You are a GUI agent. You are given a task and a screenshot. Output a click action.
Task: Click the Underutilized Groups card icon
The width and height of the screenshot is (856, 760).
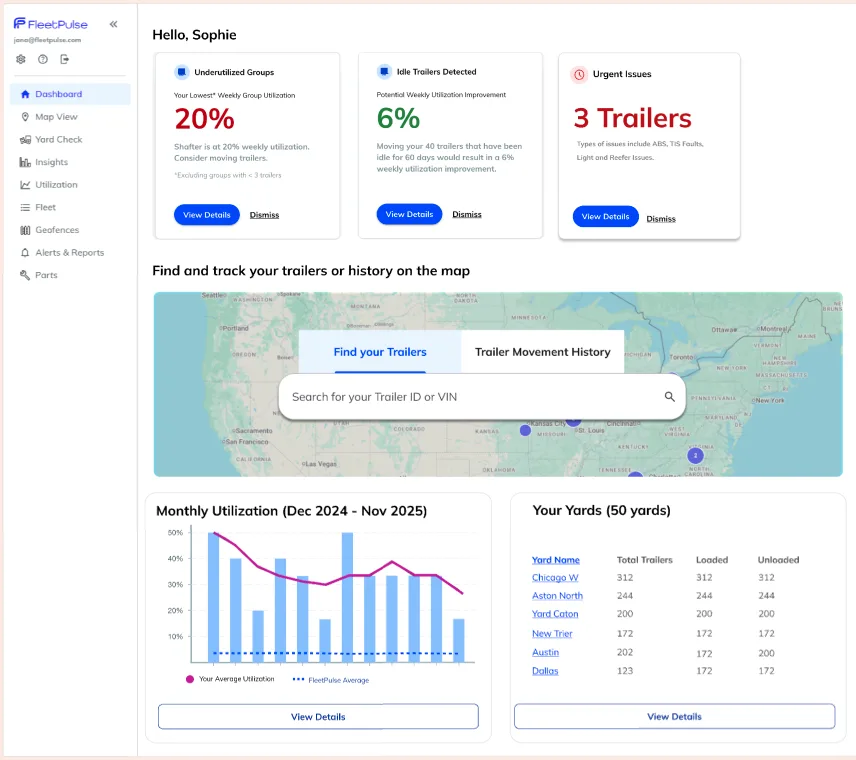[x=181, y=72]
